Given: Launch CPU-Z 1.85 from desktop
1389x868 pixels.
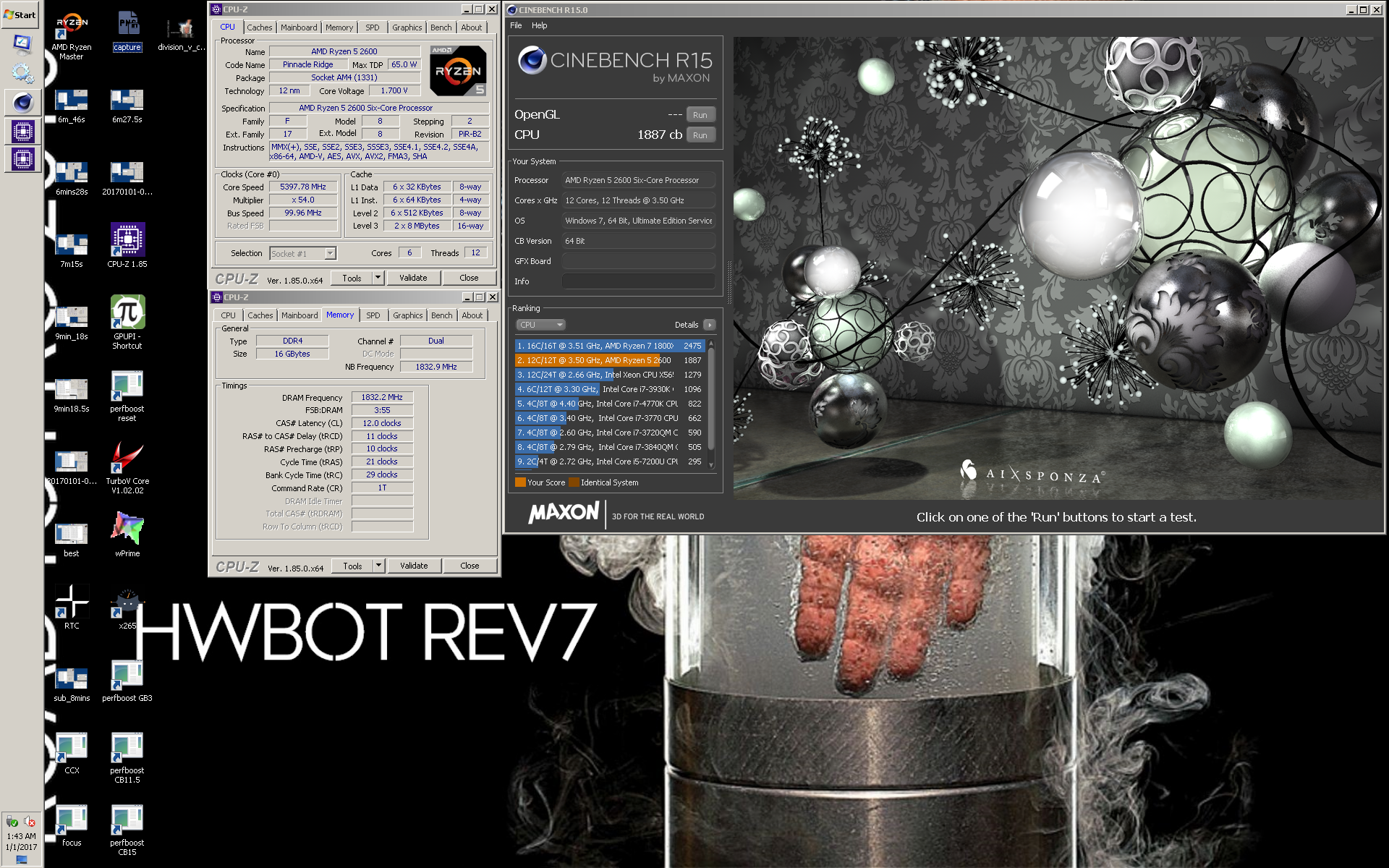Looking at the screenshot, I should (x=127, y=246).
